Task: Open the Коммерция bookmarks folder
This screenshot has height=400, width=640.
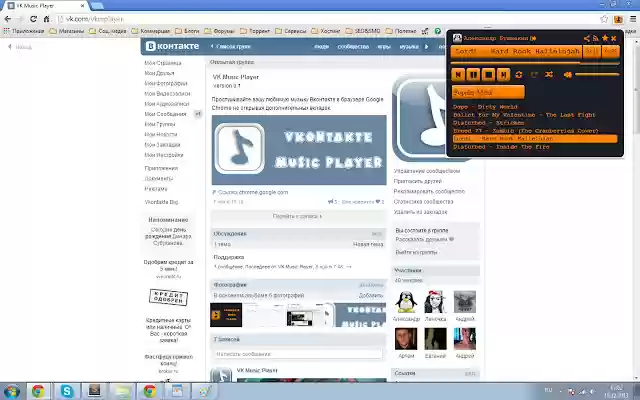Action: [151, 31]
